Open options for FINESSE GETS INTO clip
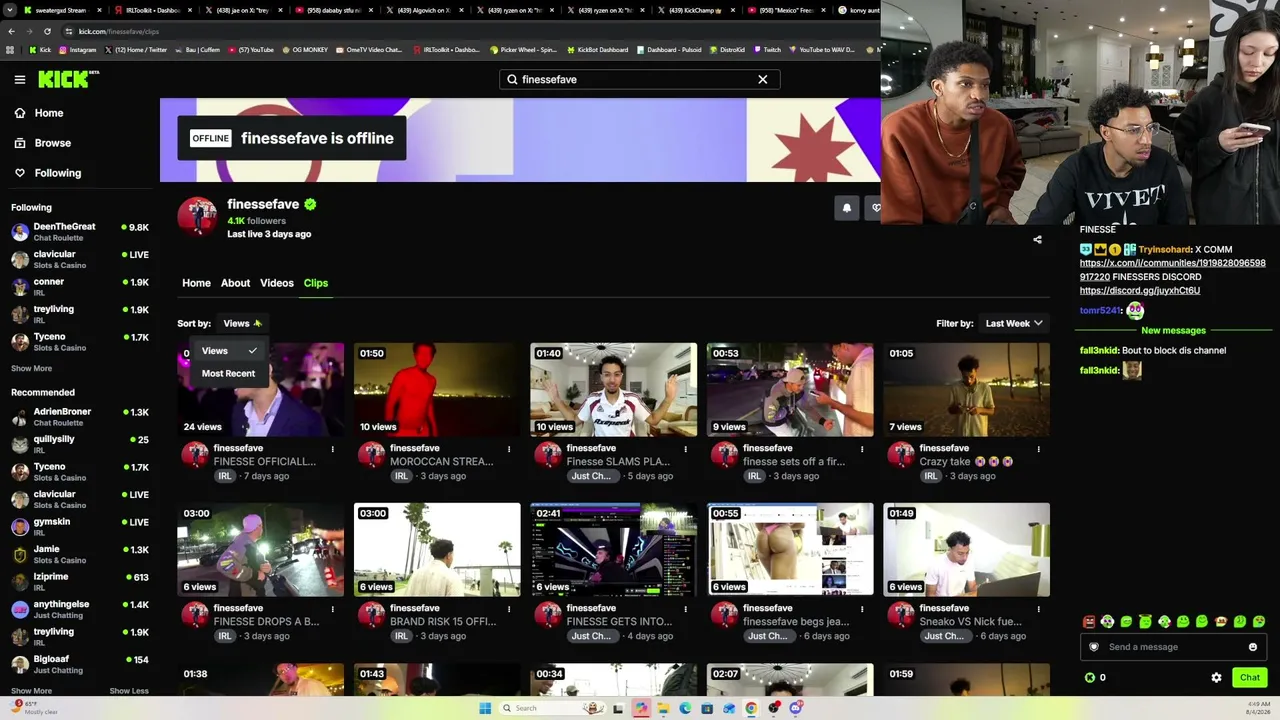The width and height of the screenshot is (1280, 720). (686, 609)
